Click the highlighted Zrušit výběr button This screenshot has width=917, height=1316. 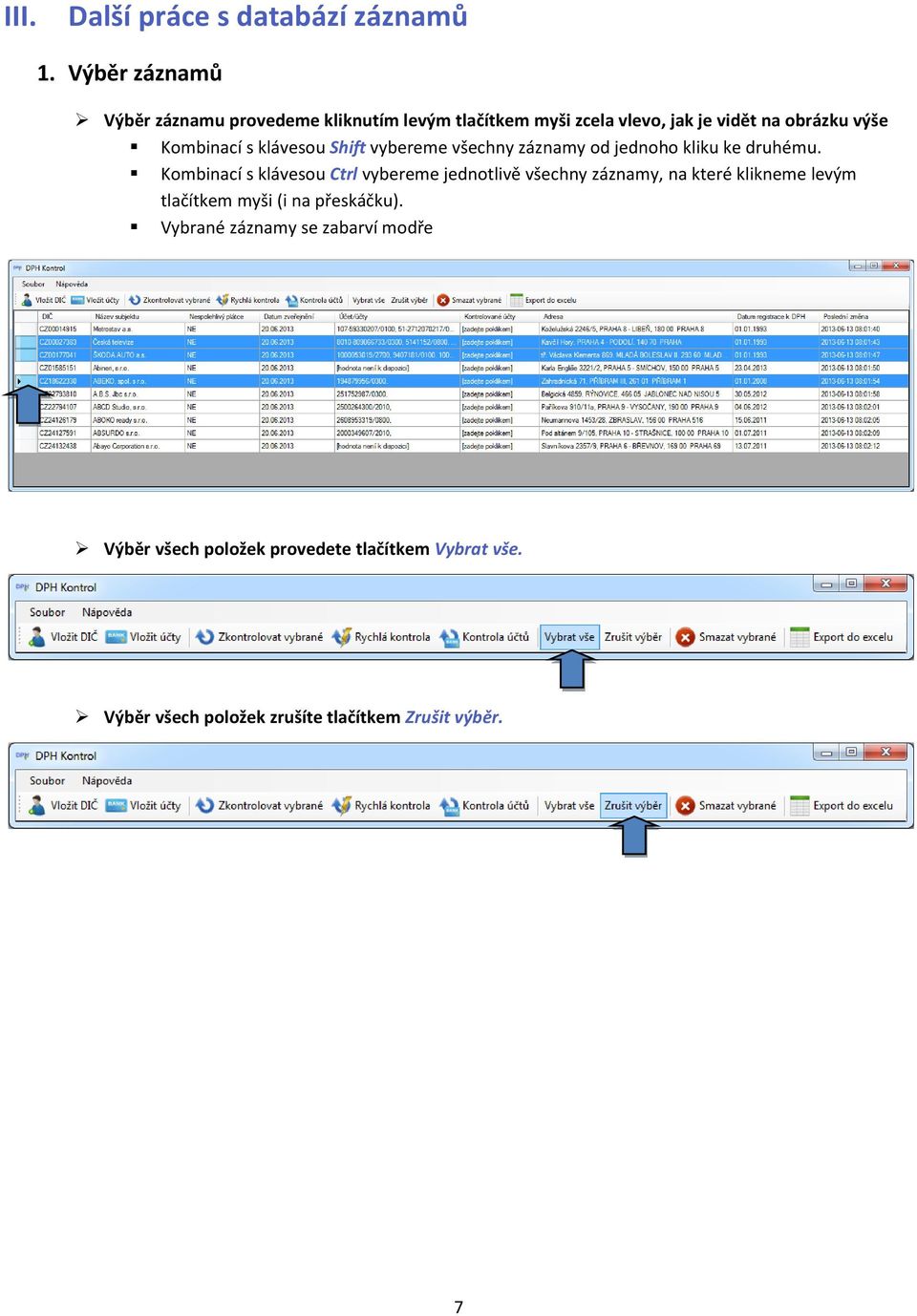[633, 805]
